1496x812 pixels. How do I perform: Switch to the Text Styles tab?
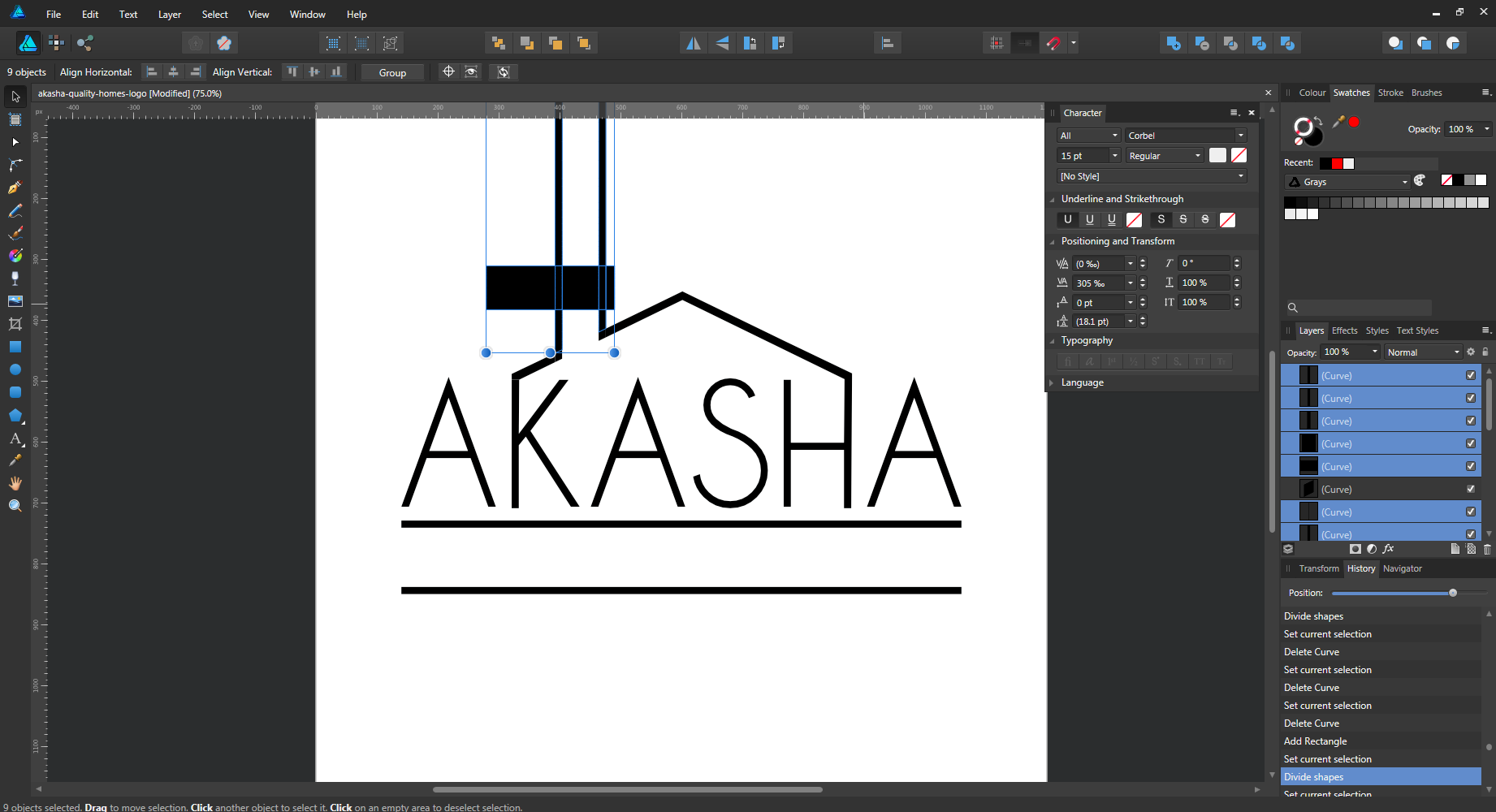1417,330
